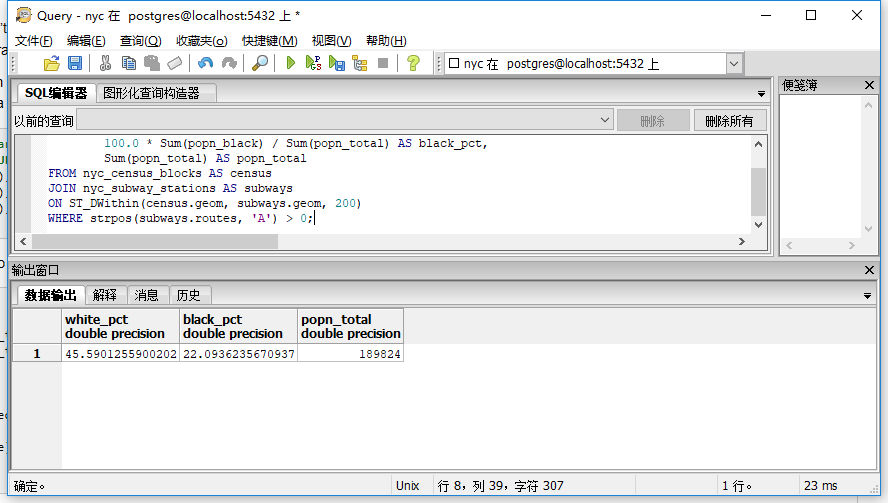Click in SQL text after '0;'

(x=314, y=218)
